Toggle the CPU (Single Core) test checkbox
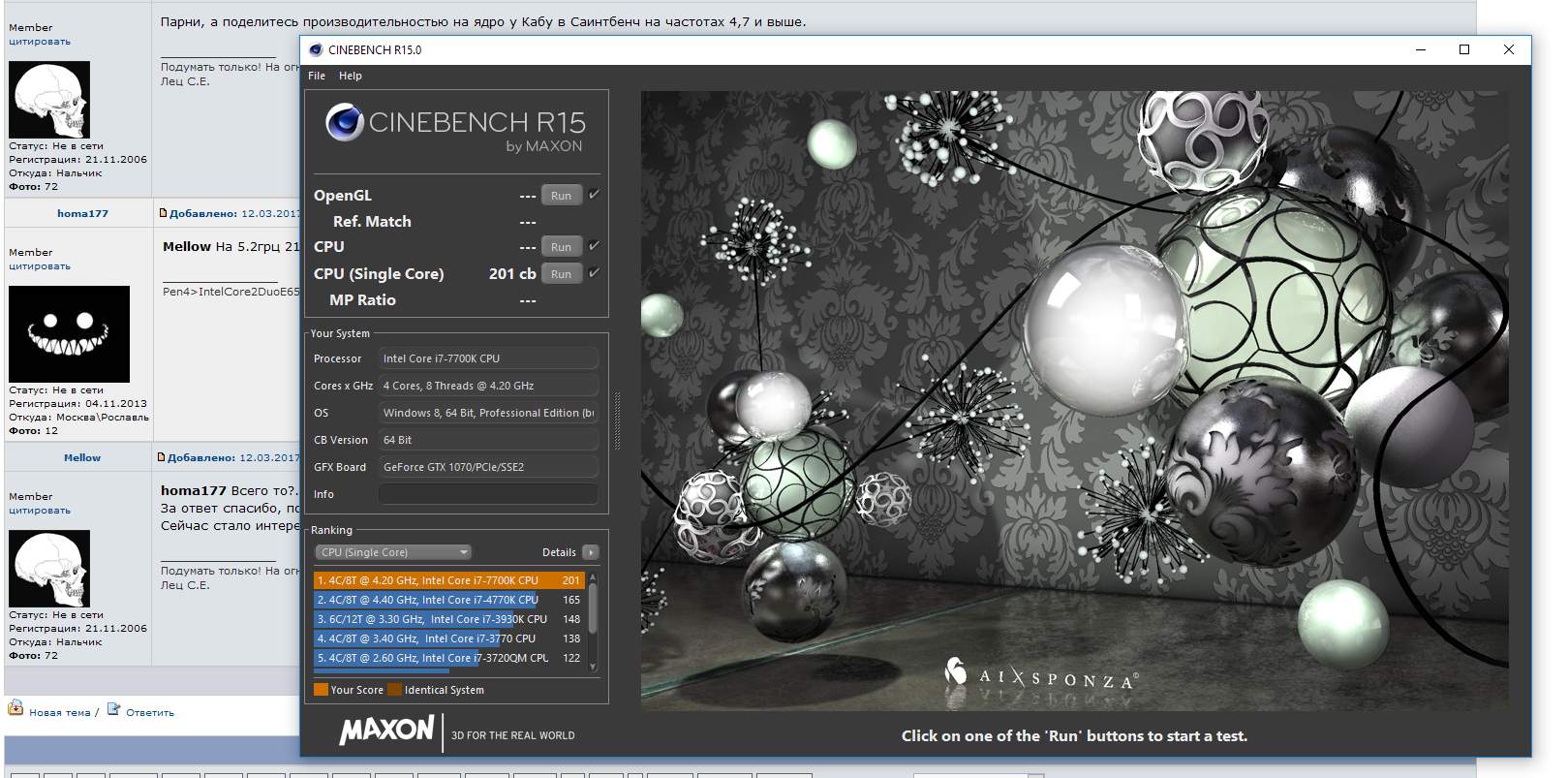The height and width of the screenshot is (778, 1568). pos(594,273)
